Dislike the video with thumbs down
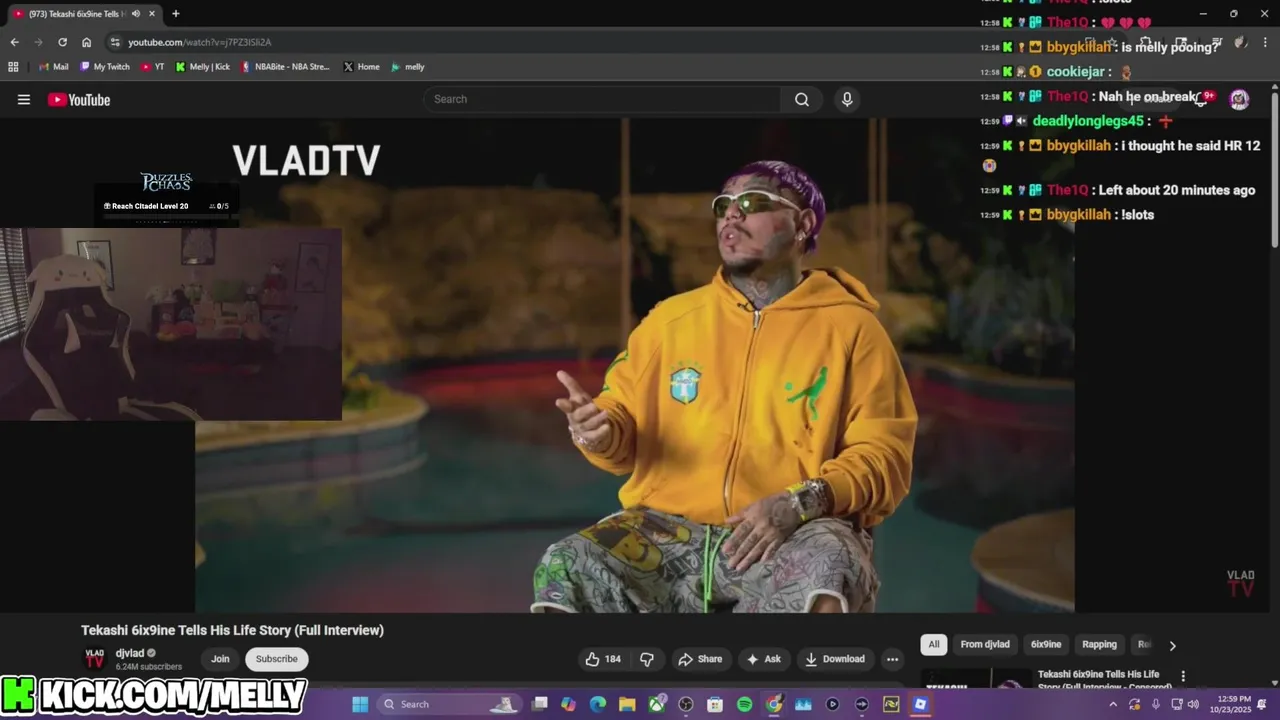 pyautogui.click(x=647, y=659)
